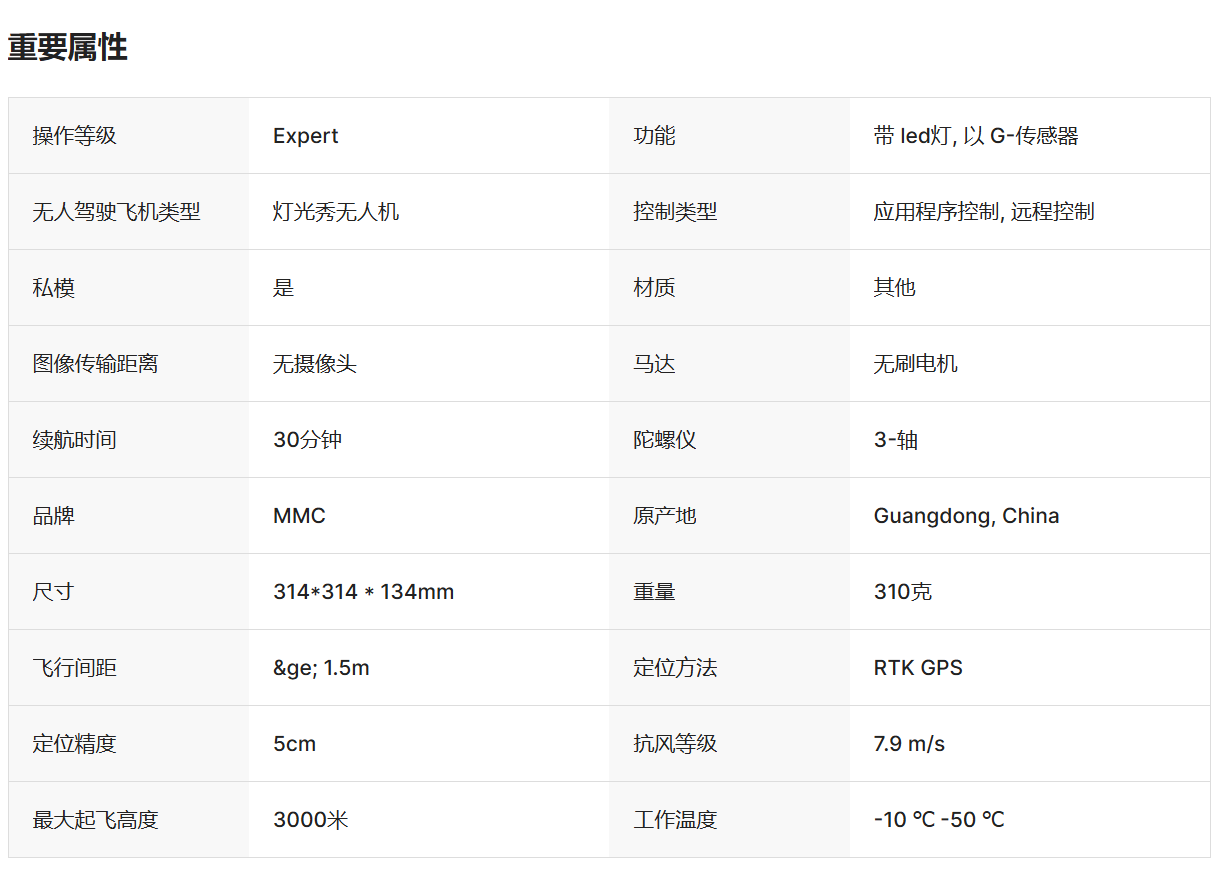Viewport: 1230px width, 888px height.
Task: Click the 无人驾驶飞机类型 label
Action: (117, 212)
